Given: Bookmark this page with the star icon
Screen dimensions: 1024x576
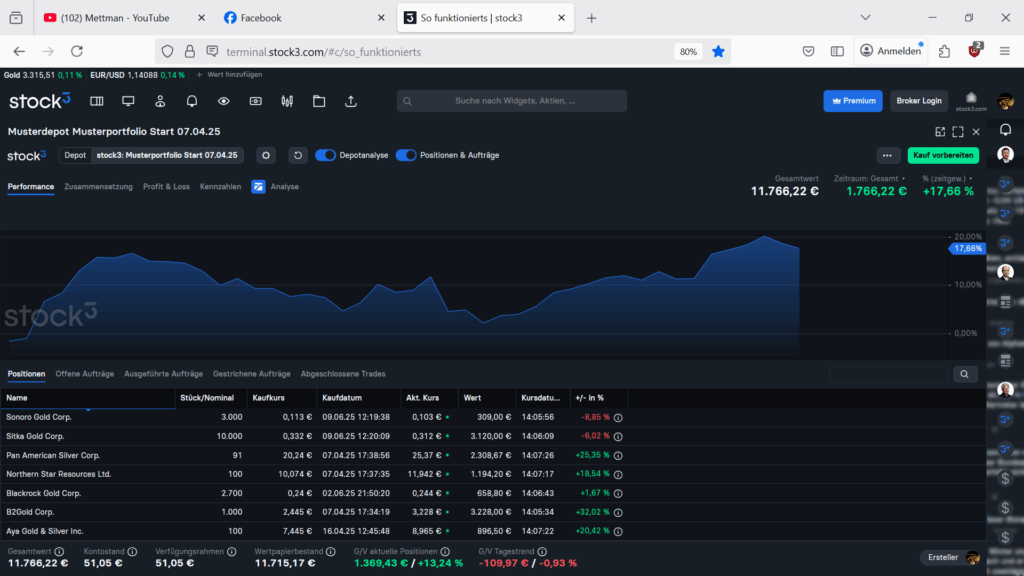Looking at the screenshot, I should (718, 52).
